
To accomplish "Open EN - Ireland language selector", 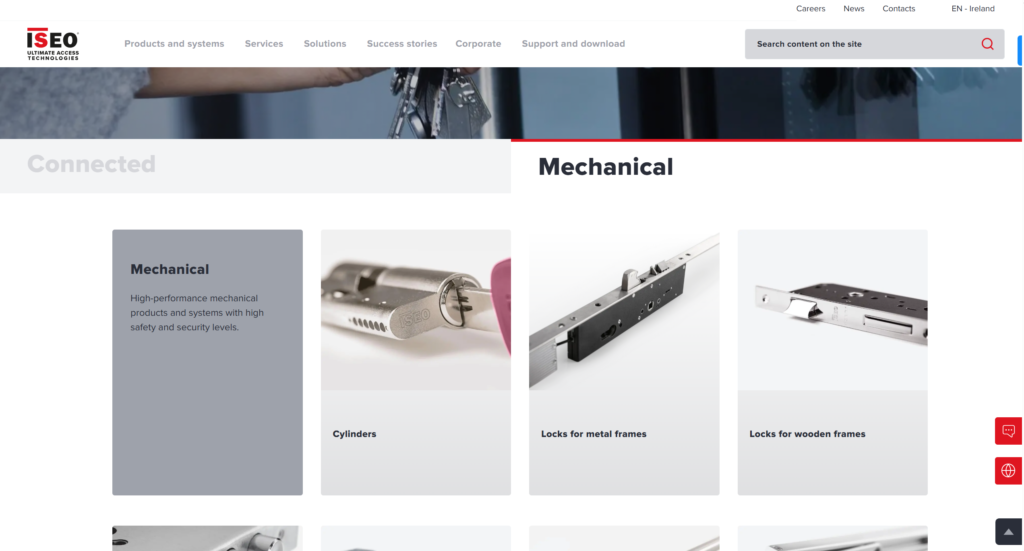I will pos(972,8).
